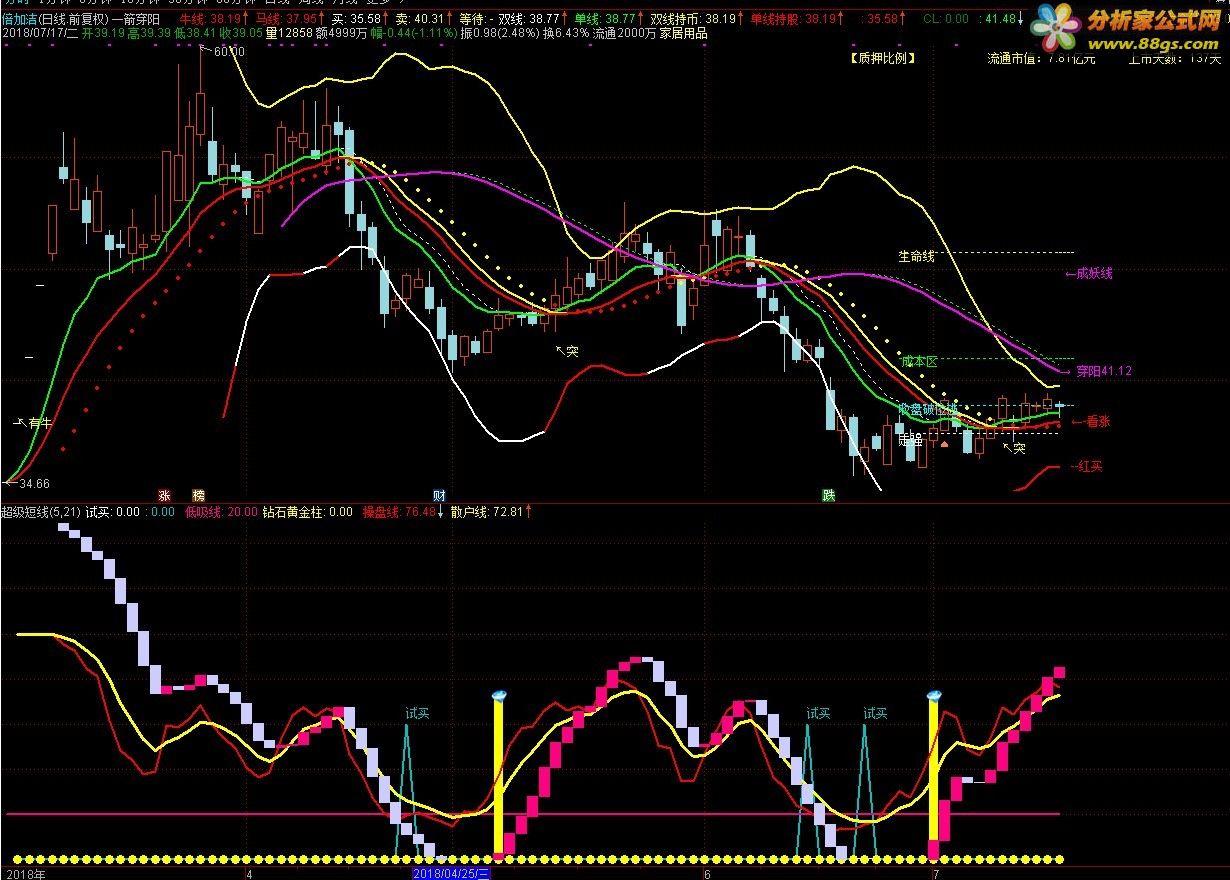This screenshot has width=1230, height=880.
Task: Click the 散户线: 72.81 indicator value
Action: click(x=486, y=512)
